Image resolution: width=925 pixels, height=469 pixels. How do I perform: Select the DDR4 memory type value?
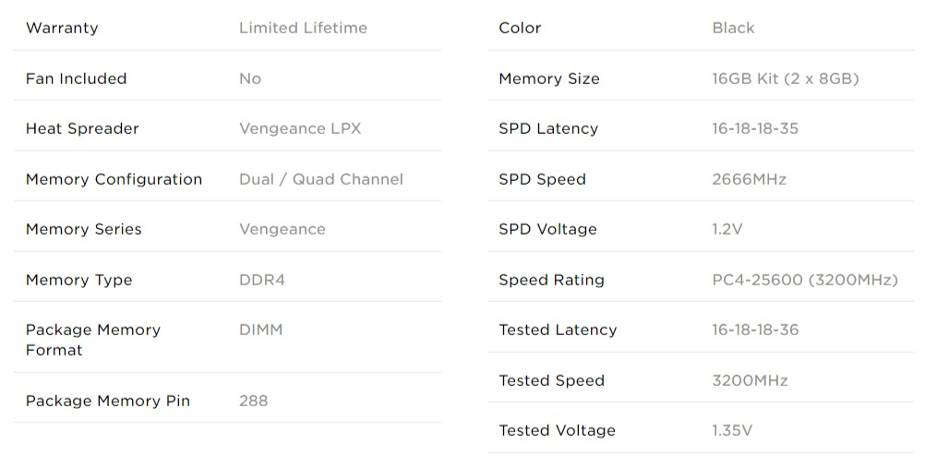click(262, 280)
